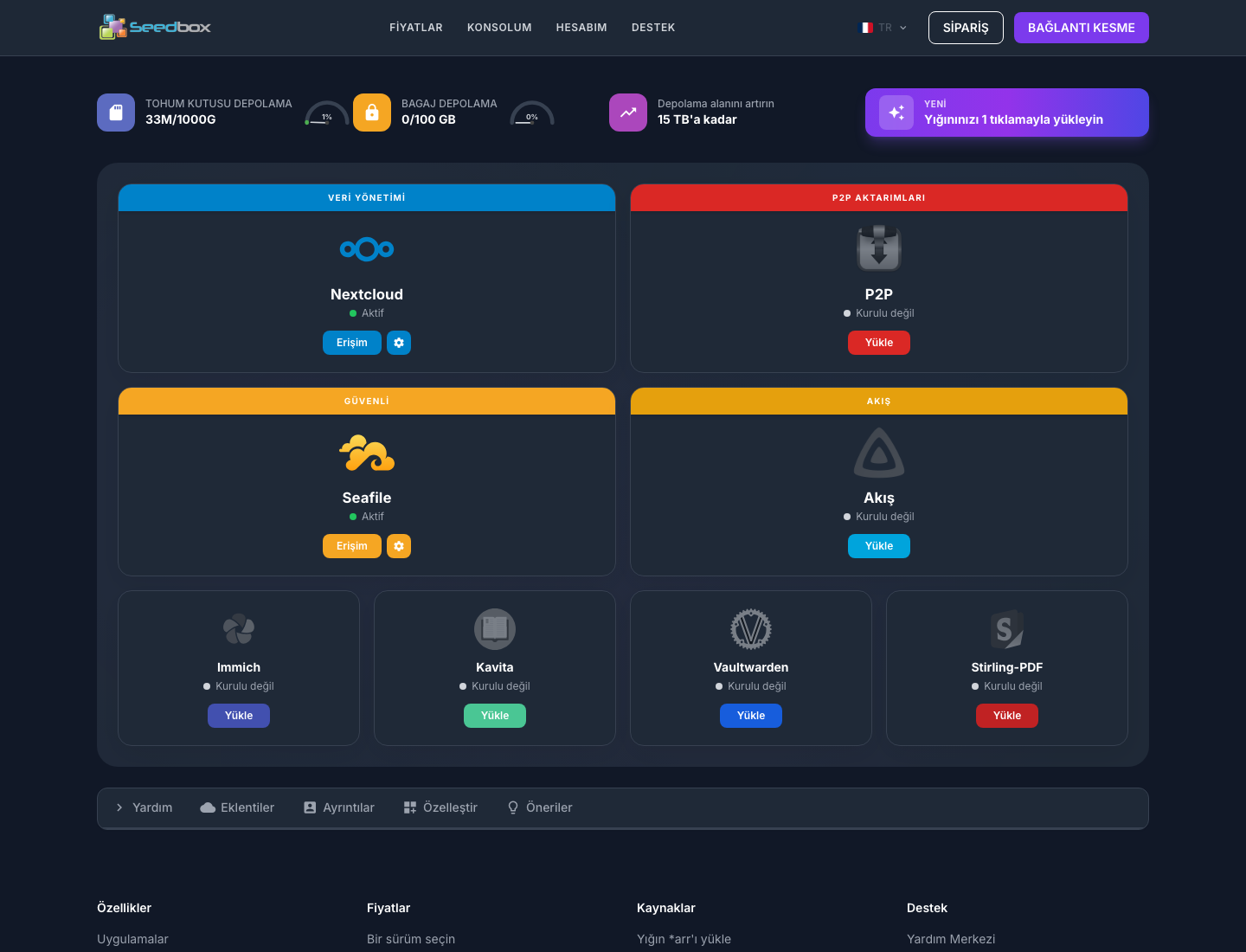Click the flag icon beside TR
The width and height of the screenshot is (1246, 952).
(865, 28)
